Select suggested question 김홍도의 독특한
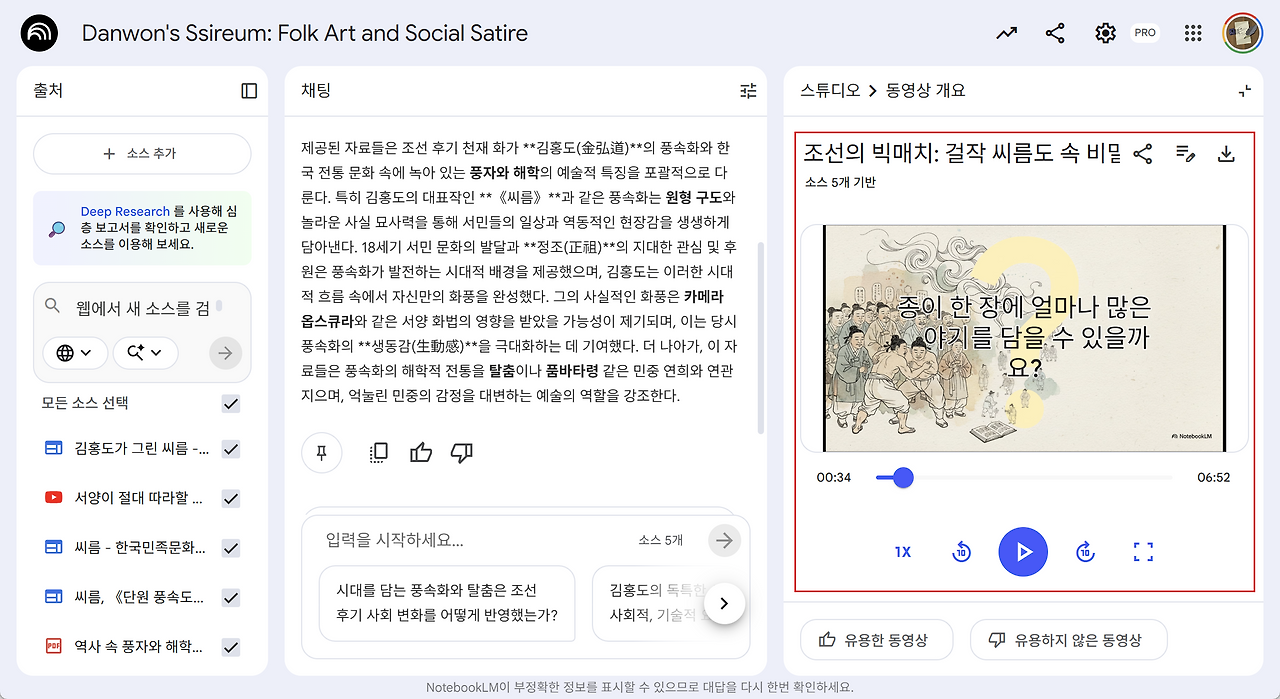1280x699 pixels. [x=655, y=603]
